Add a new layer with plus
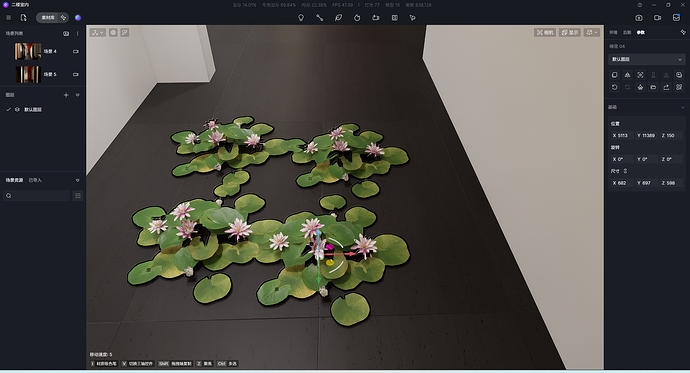 click(x=66, y=95)
